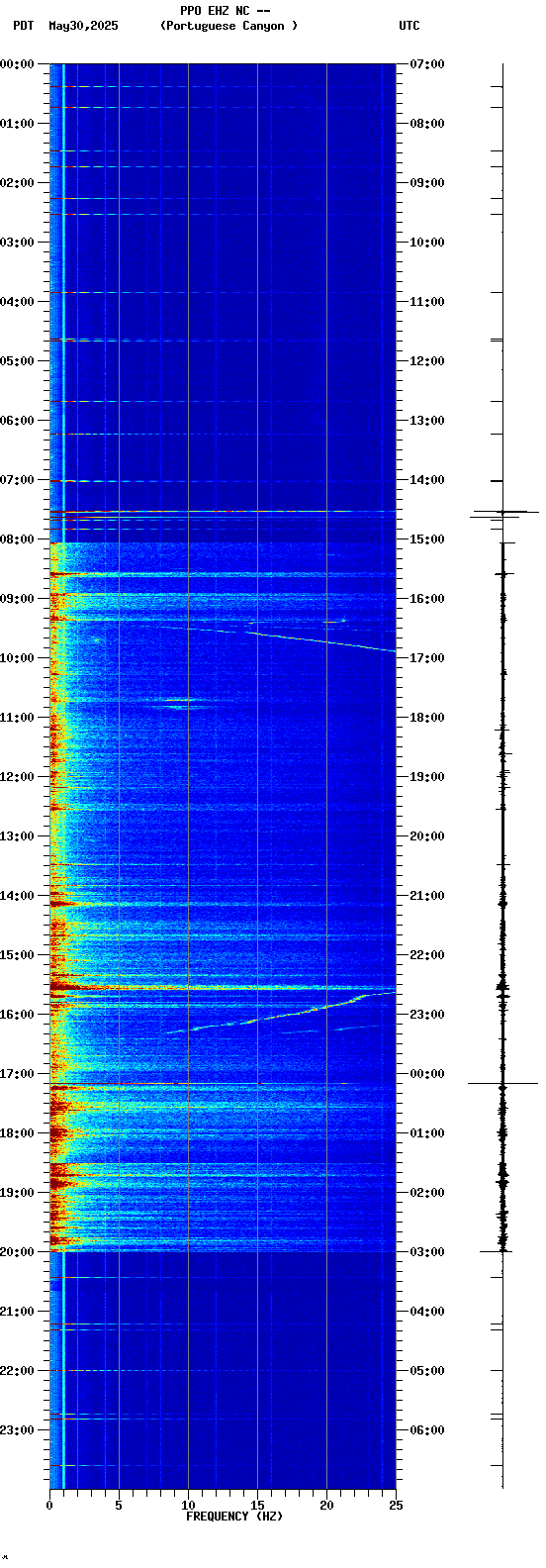Click the UTC time label '10:00'

click(x=427, y=243)
